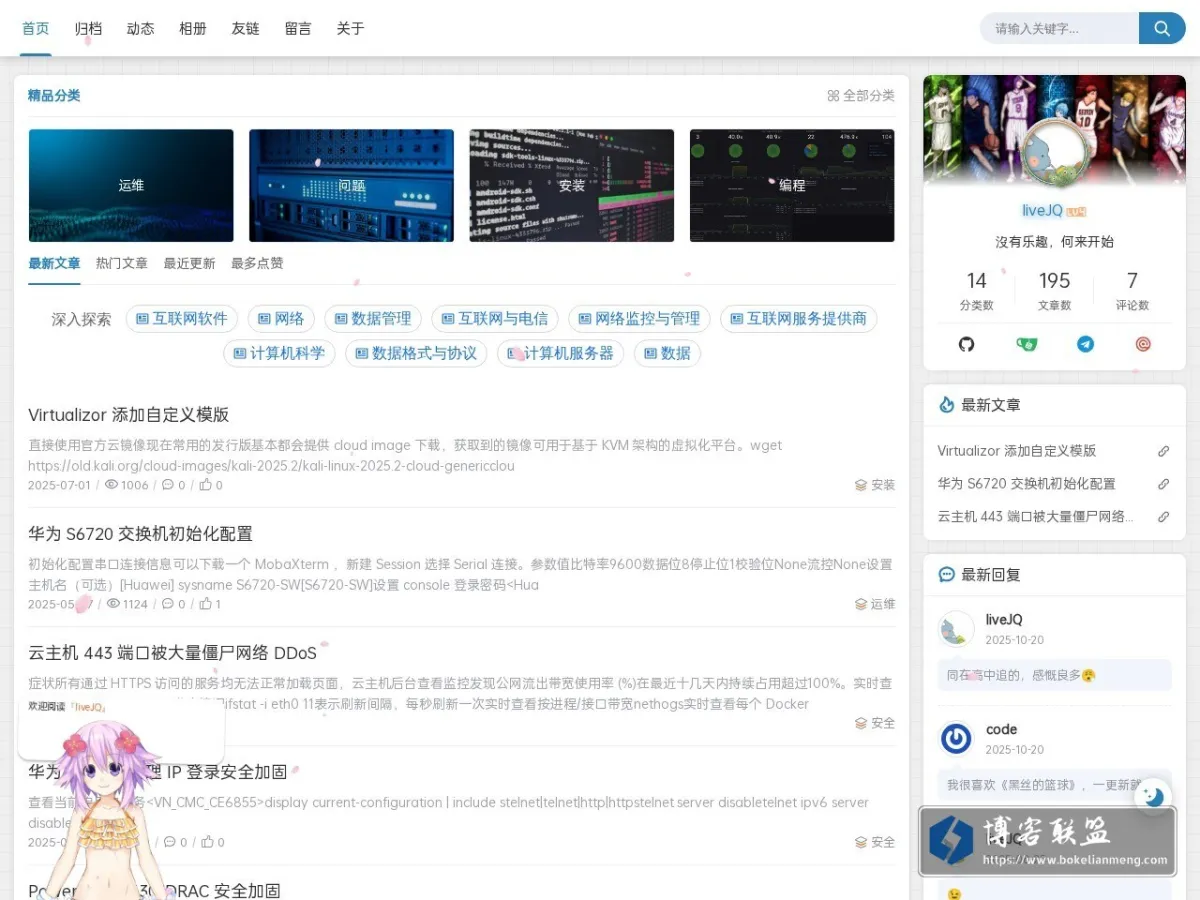Click the 安装 category tag on Virtualizor post
1200x900 pixels.
coord(875,485)
